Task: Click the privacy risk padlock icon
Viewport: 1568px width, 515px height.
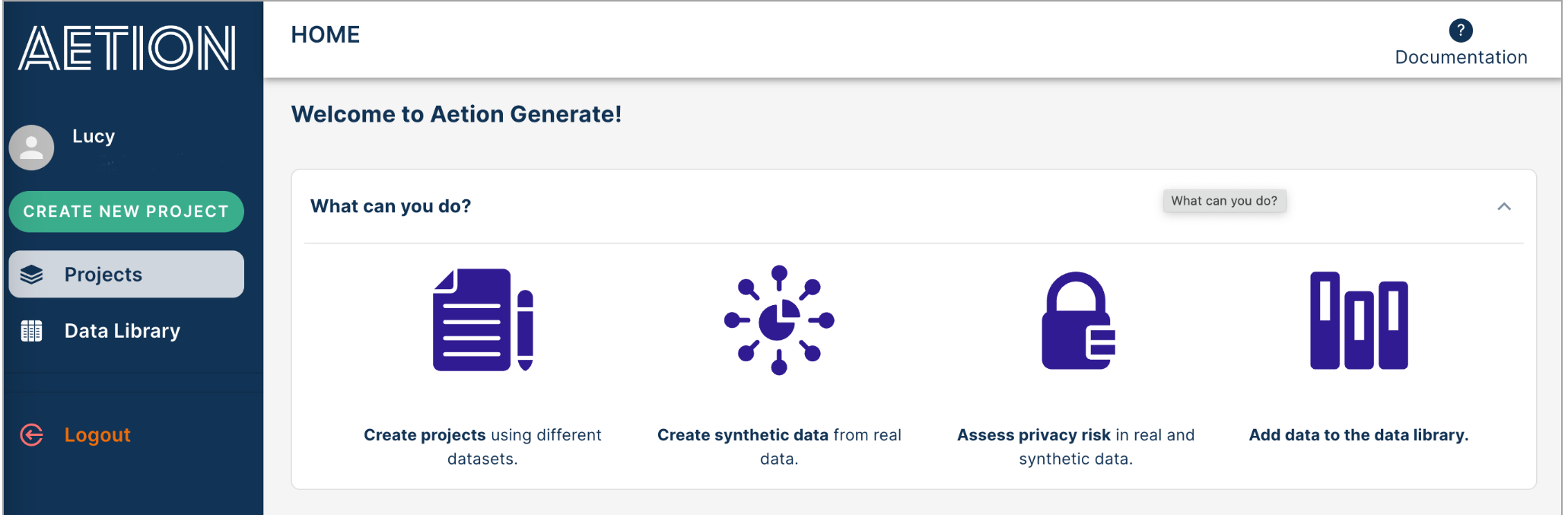Action: tap(1077, 320)
